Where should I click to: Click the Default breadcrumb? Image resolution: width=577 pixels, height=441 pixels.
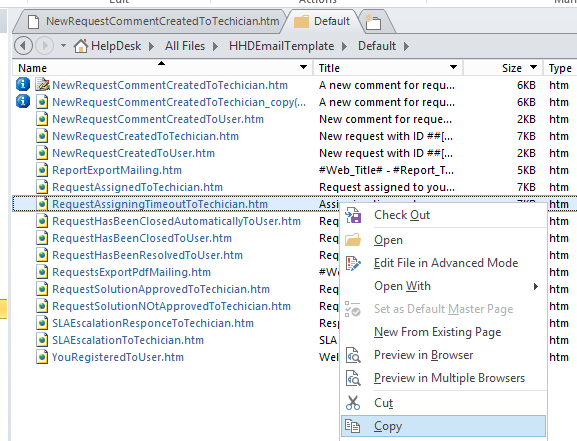point(377,46)
